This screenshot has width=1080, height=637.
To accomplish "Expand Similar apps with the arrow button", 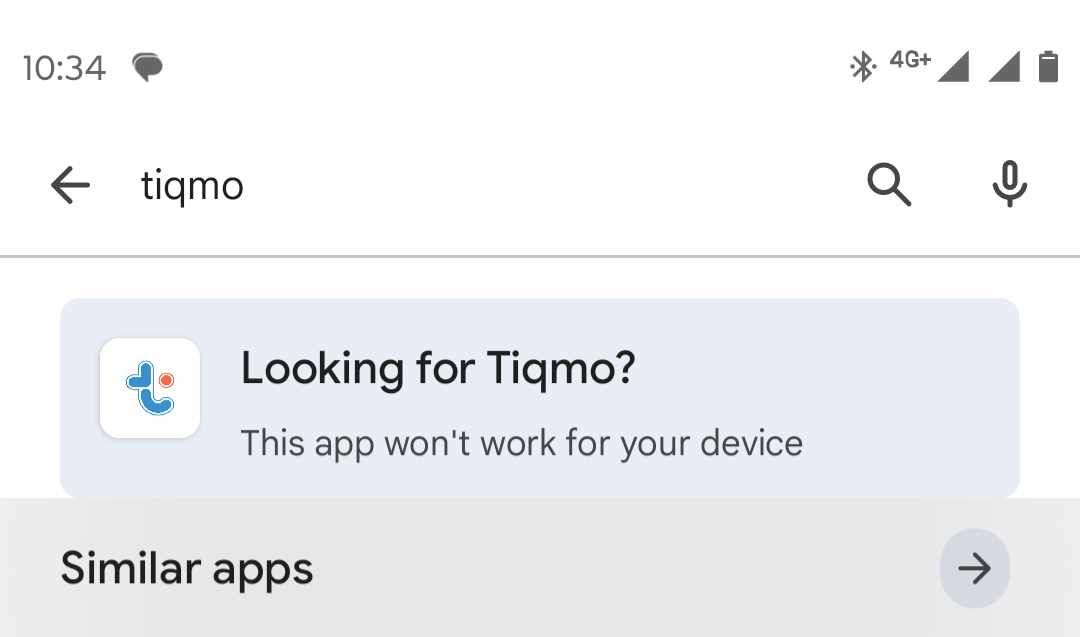I will [x=974, y=568].
